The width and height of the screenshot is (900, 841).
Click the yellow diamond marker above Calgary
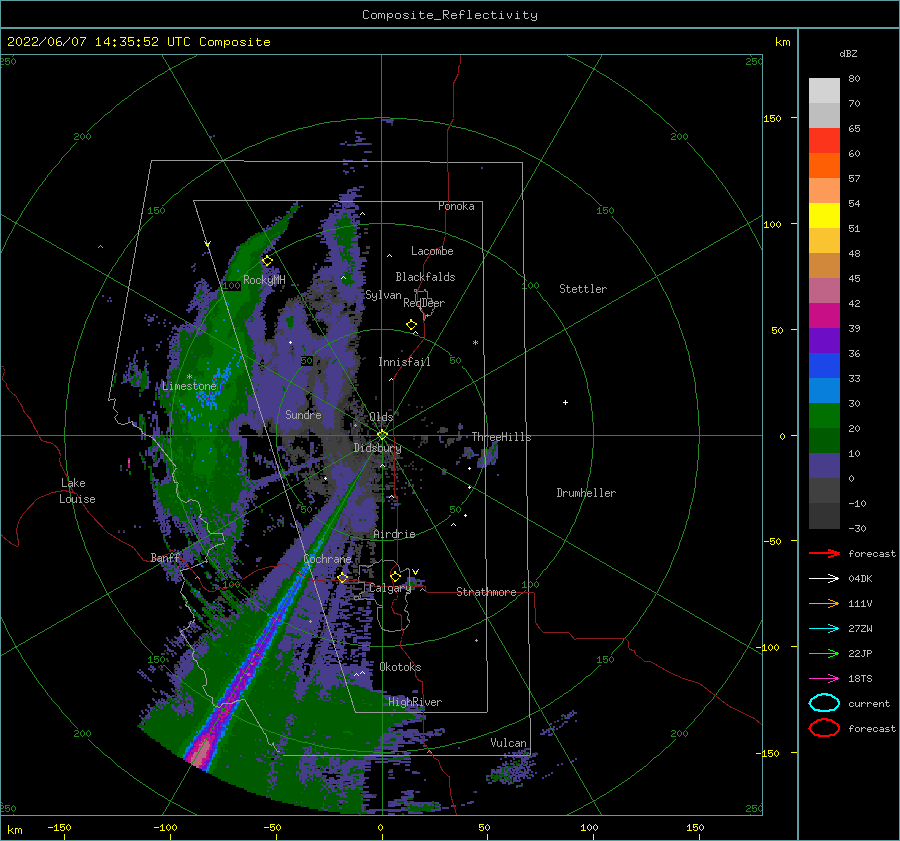click(395, 576)
